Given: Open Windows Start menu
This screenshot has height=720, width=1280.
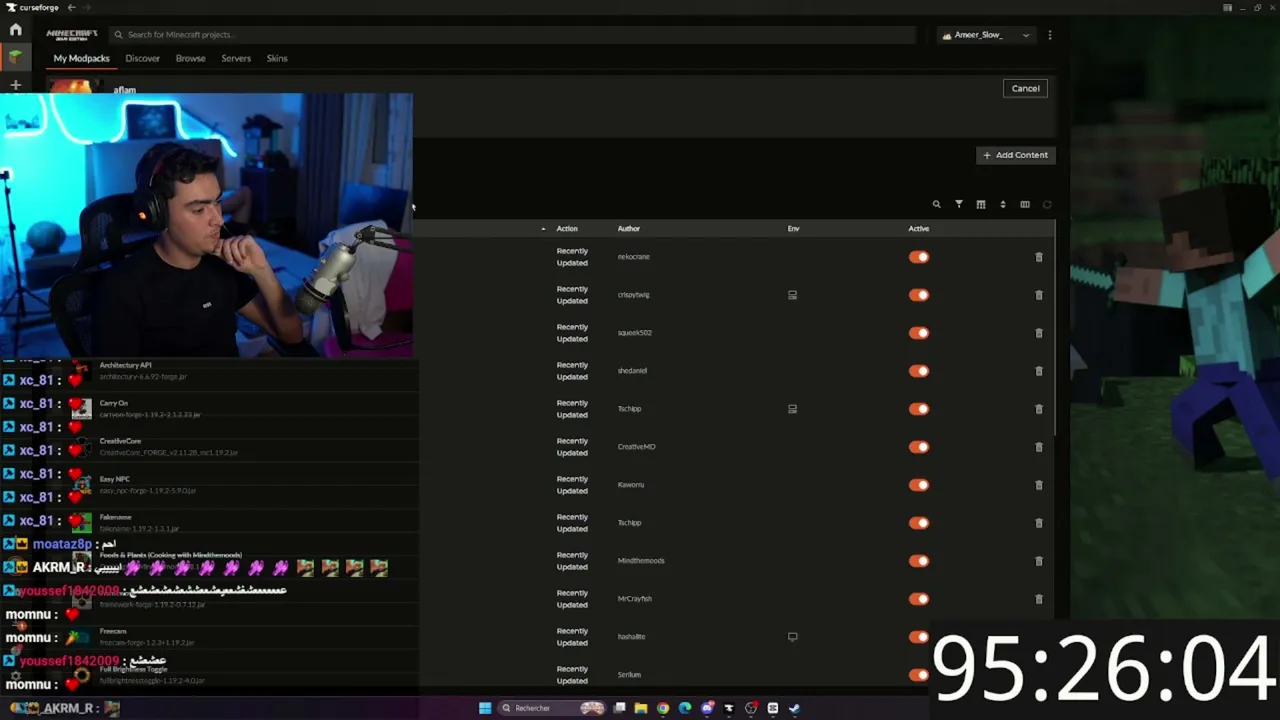Looking at the screenshot, I should [485, 708].
